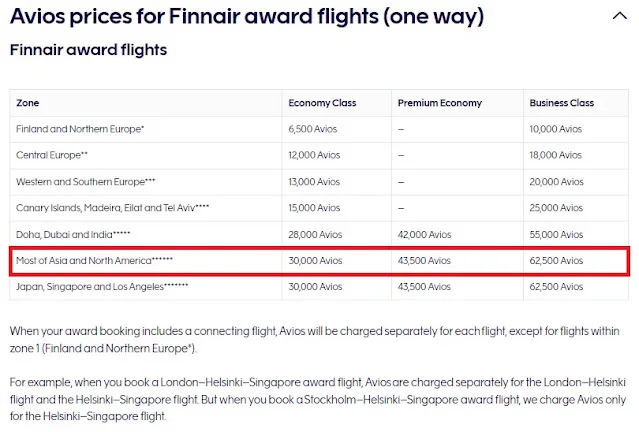Click the 55,000 Avios business price
The width and height of the screenshot is (639, 432).
556,235
